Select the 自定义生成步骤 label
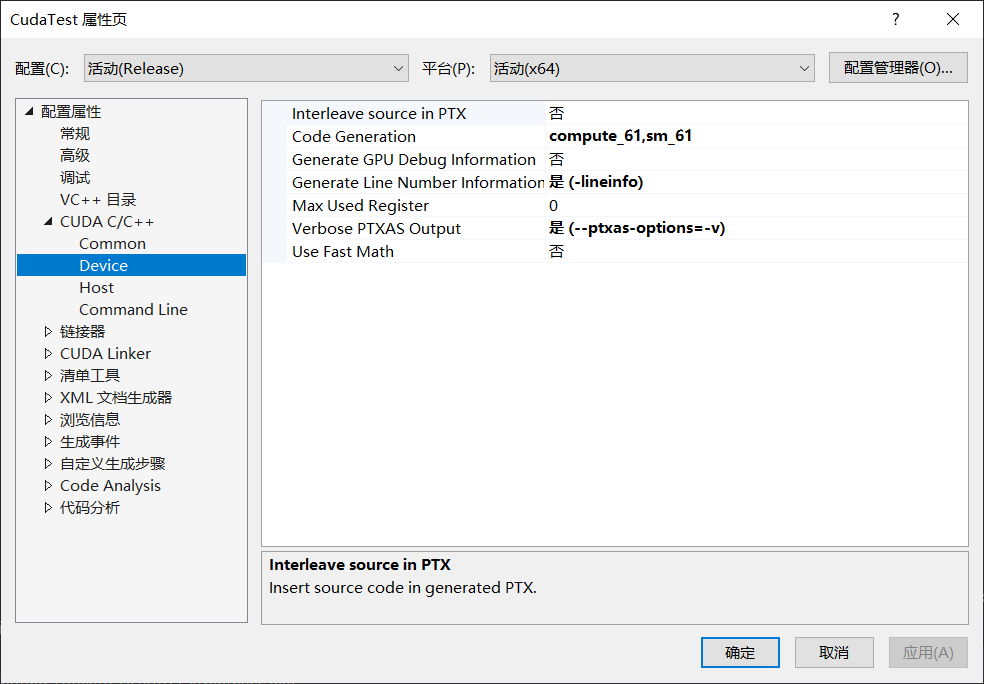Image resolution: width=984 pixels, height=684 pixels. pos(112,464)
